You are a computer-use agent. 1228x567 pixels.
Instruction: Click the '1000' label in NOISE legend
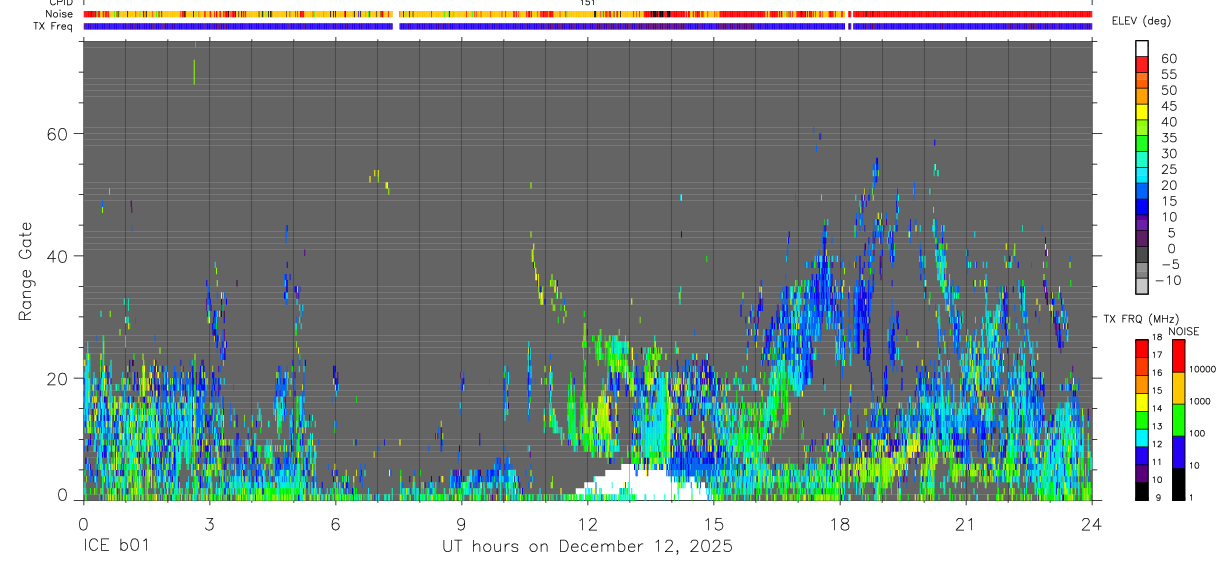(x=1202, y=401)
